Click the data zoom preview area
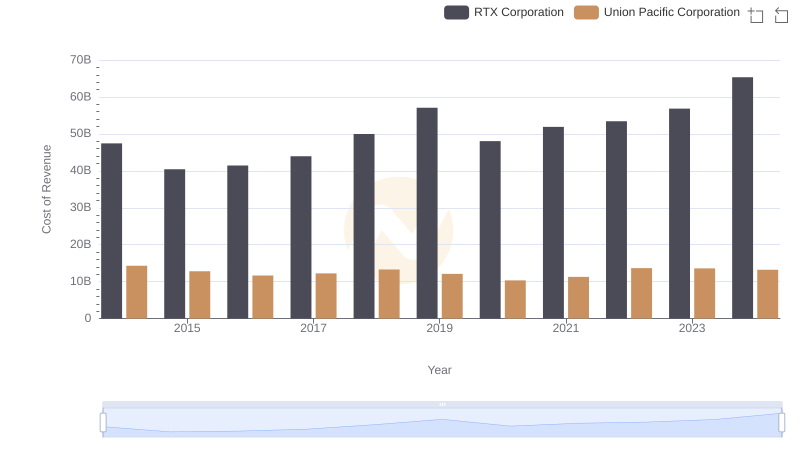Image resolution: width=800 pixels, height=461 pixels. click(442, 423)
